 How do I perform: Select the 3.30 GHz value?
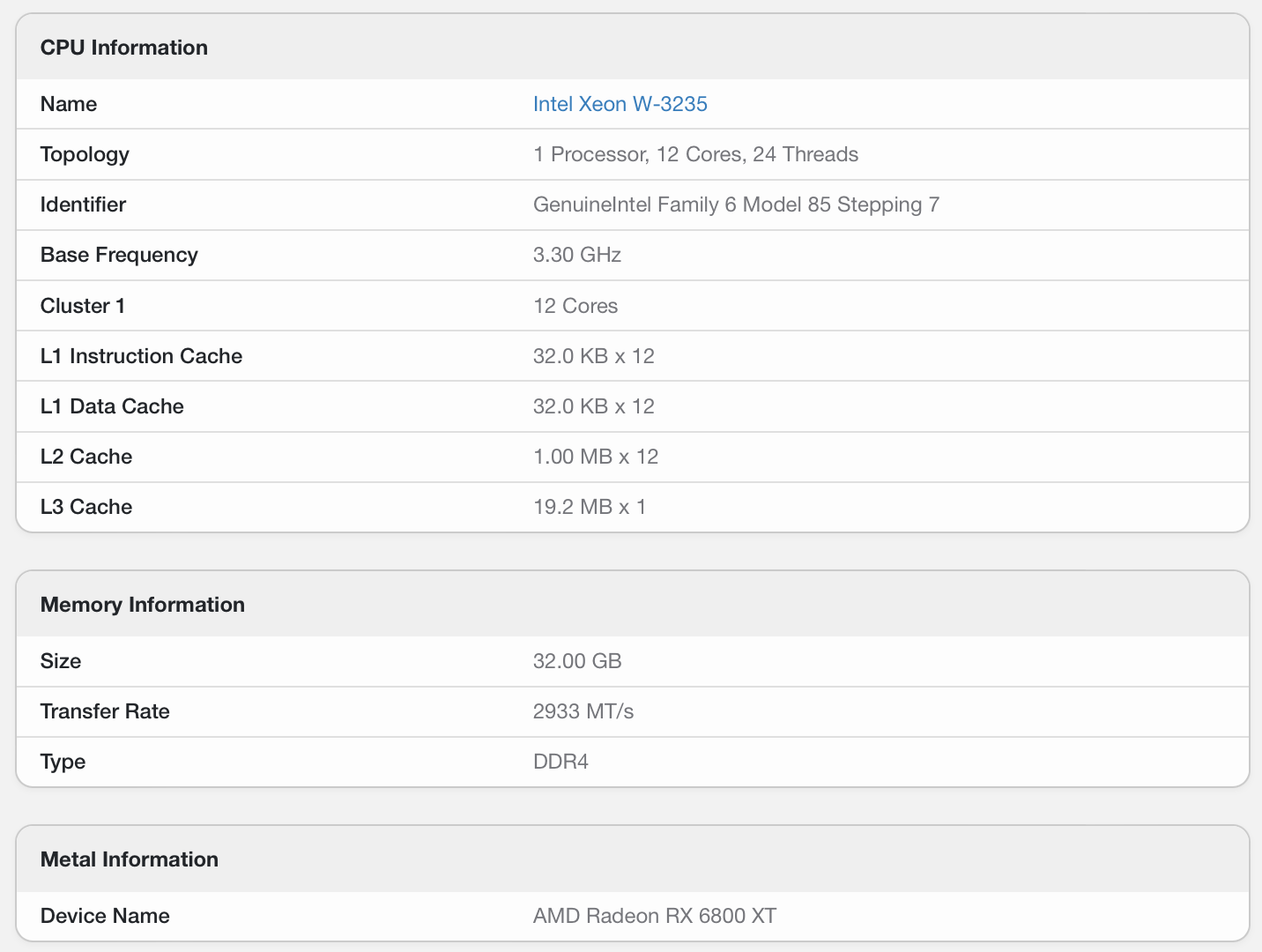click(x=577, y=255)
